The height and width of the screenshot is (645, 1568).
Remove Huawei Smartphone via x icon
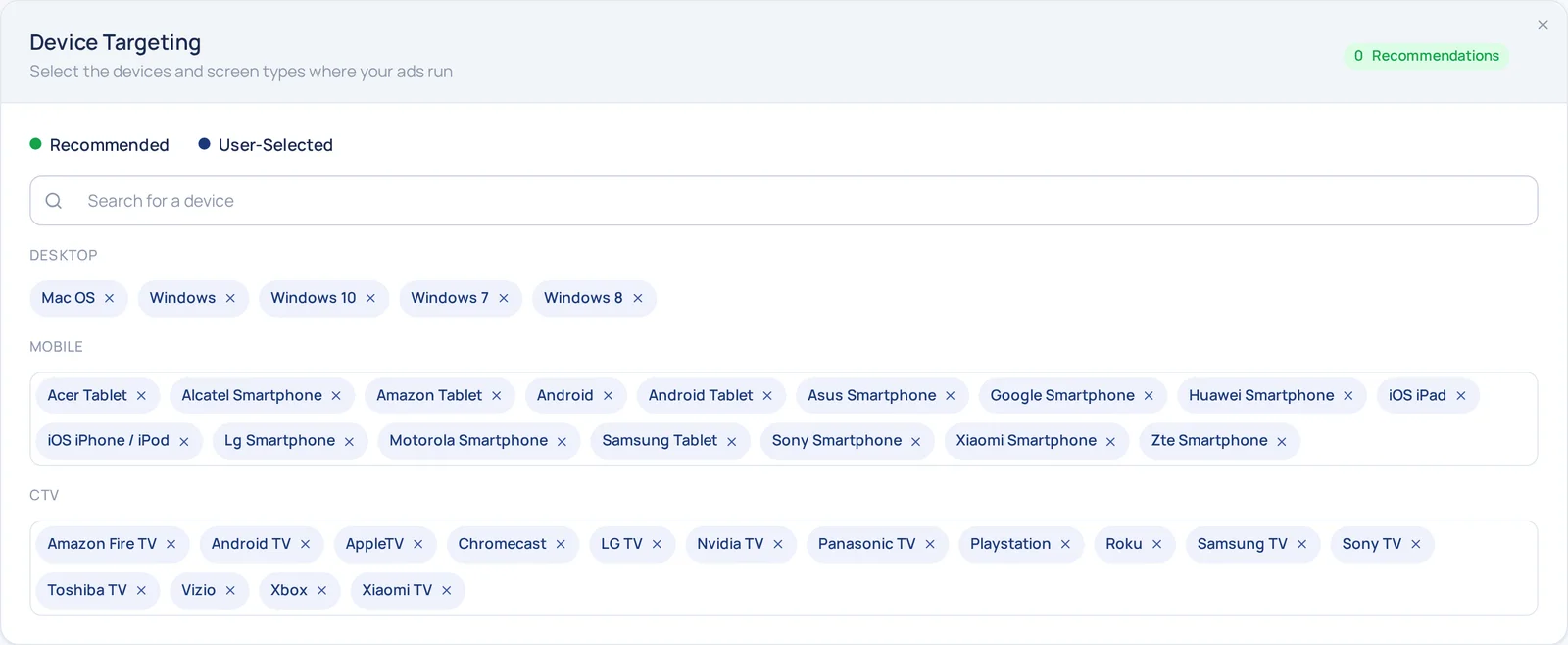tap(1348, 395)
